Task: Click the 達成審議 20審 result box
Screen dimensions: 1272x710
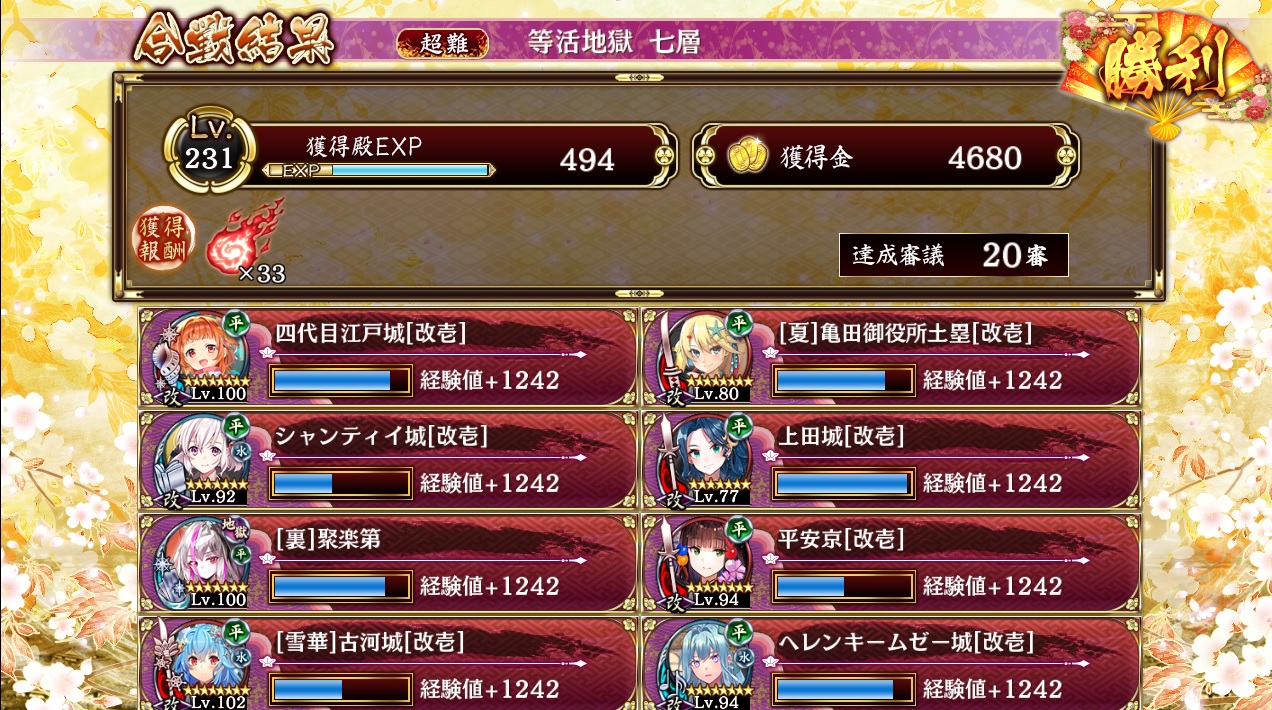Action: tap(954, 255)
